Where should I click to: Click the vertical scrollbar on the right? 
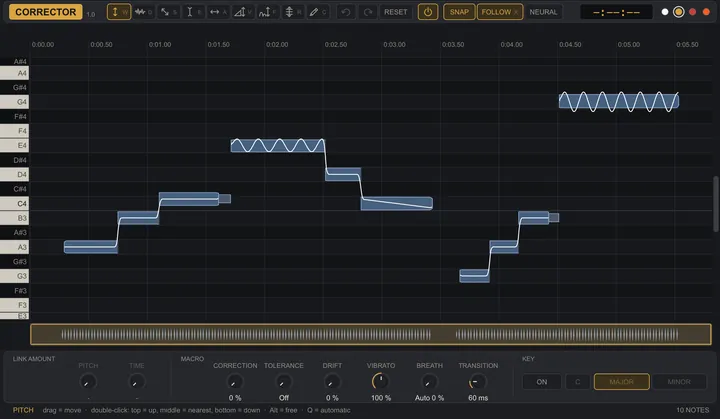(716, 204)
